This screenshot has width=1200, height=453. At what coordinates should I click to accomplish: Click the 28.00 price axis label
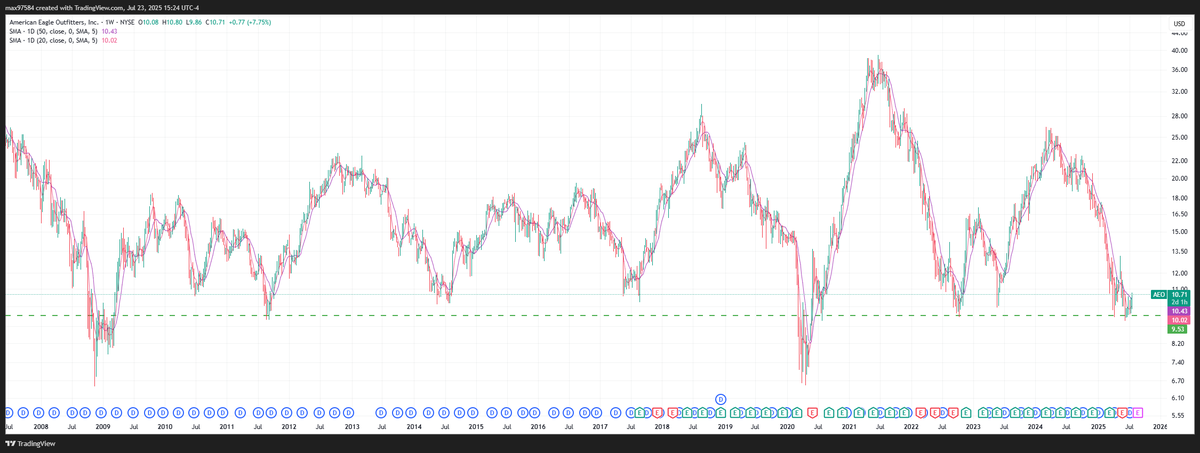tap(1179, 116)
